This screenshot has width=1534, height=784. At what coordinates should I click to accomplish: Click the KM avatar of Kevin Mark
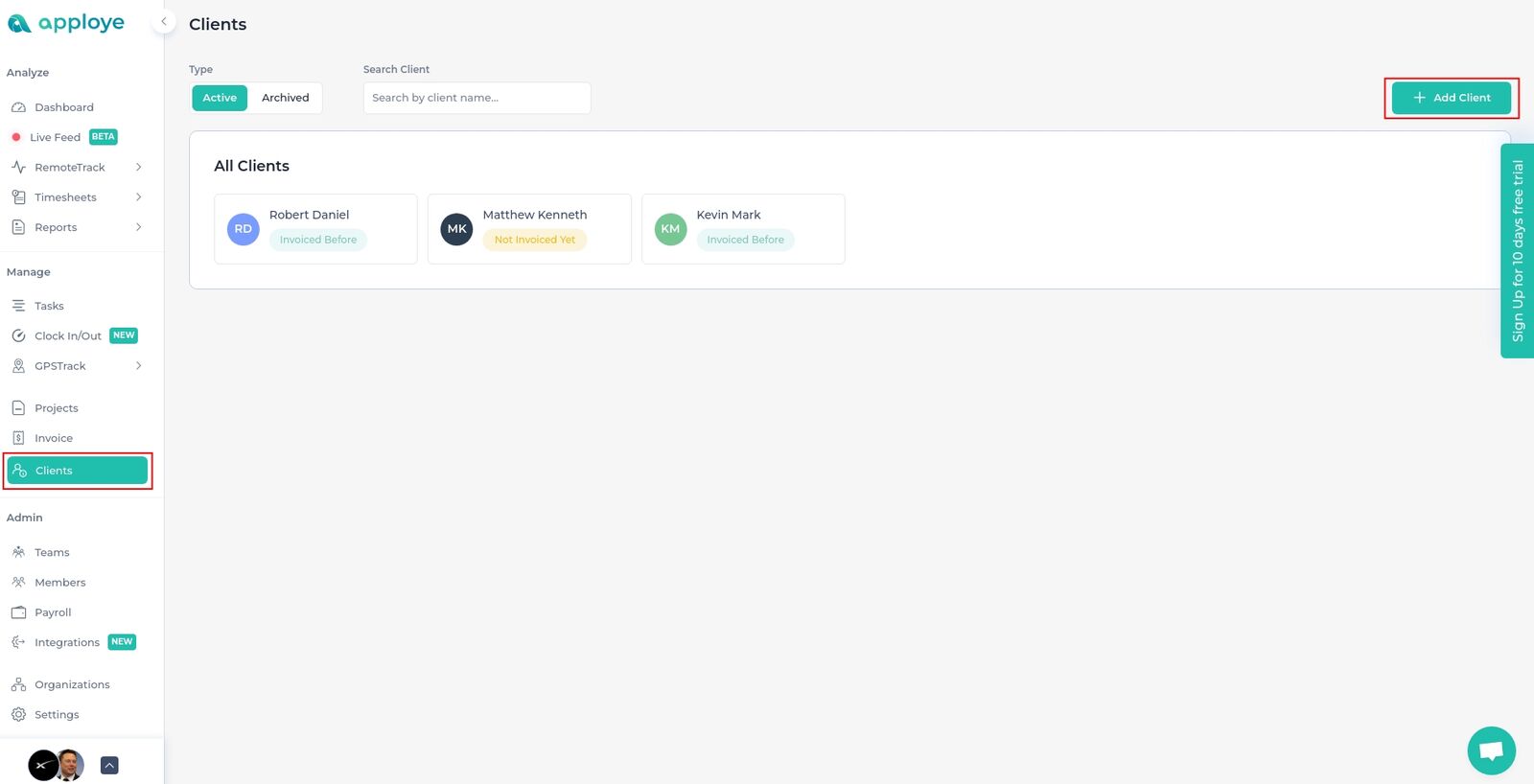click(x=671, y=229)
